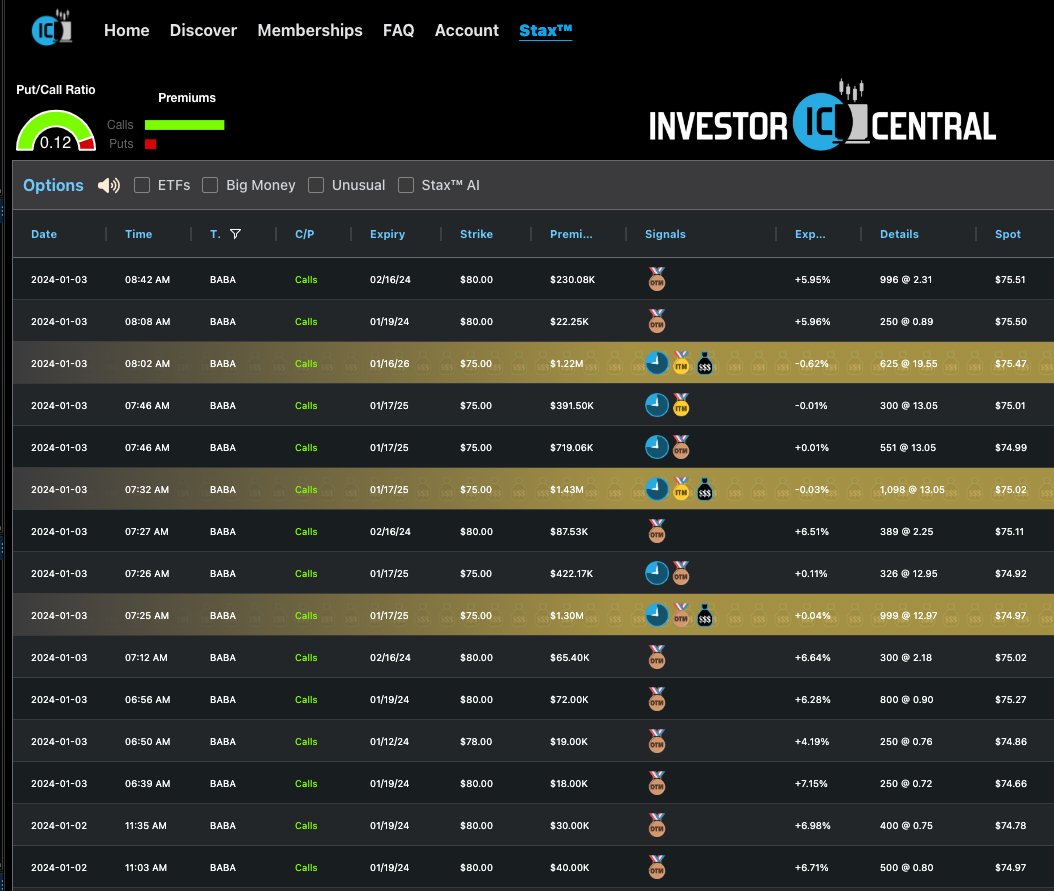Click the clock icon in the 07:32 AM row
The width and height of the screenshot is (1054, 891).
[657, 489]
